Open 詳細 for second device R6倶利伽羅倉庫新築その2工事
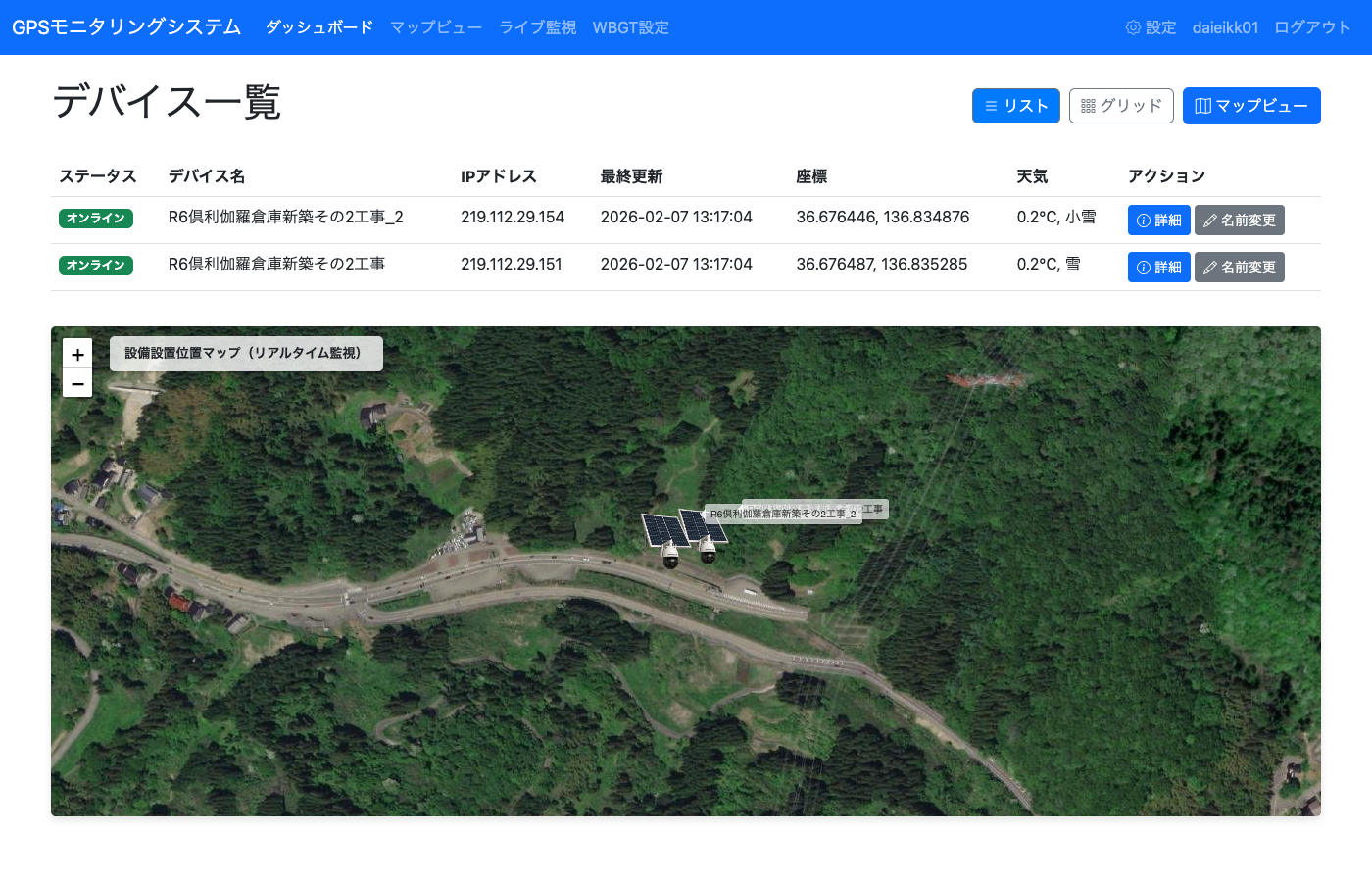 click(1158, 268)
